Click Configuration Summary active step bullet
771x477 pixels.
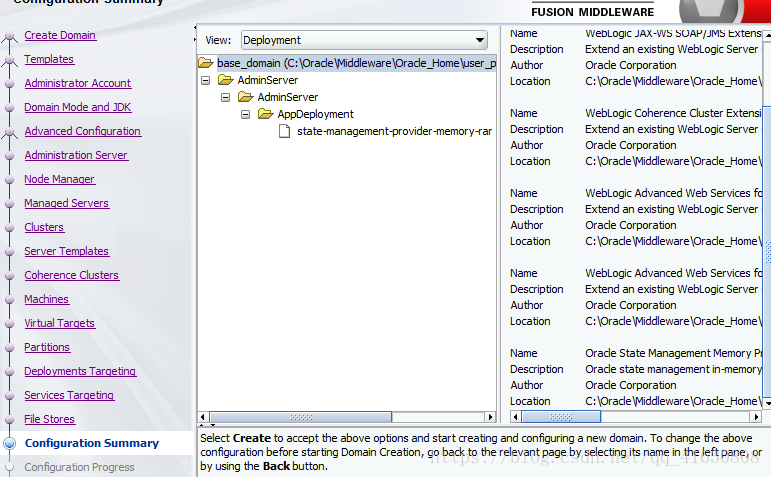(x=9, y=443)
